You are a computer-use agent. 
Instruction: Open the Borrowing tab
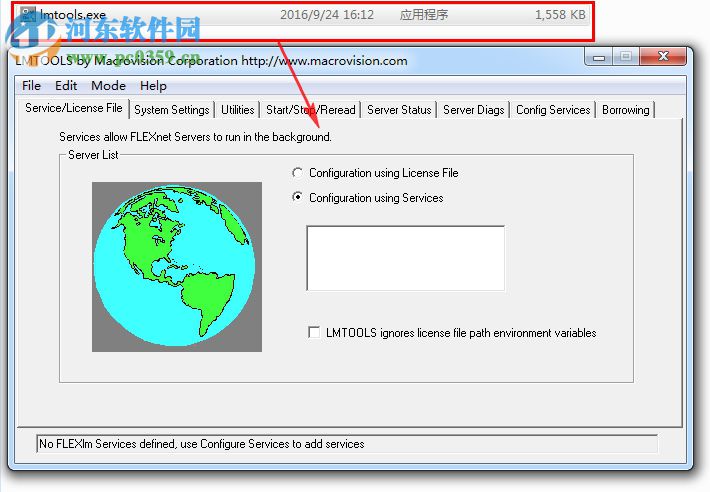click(x=626, y=110)
